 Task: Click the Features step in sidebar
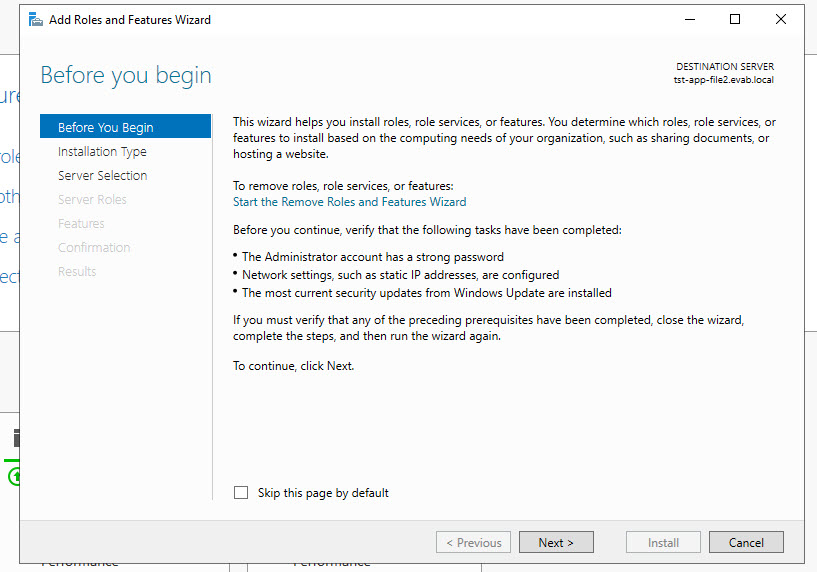pyautogui.click(x=81, y=223)
